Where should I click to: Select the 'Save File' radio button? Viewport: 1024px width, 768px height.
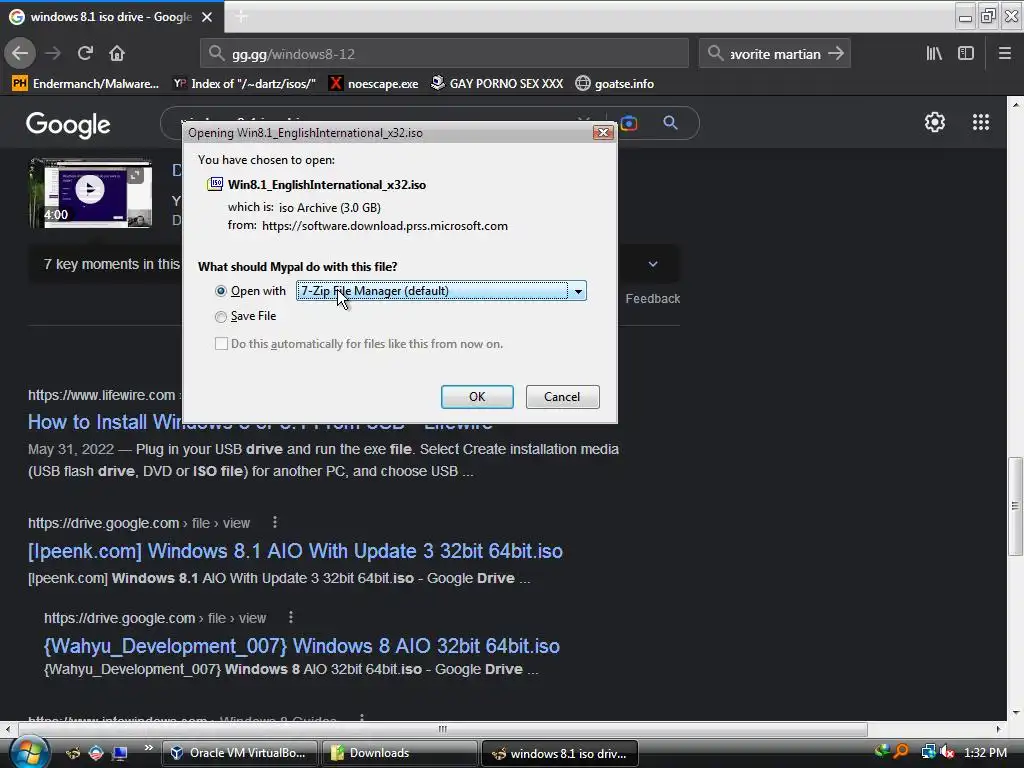tap(221, 317)
